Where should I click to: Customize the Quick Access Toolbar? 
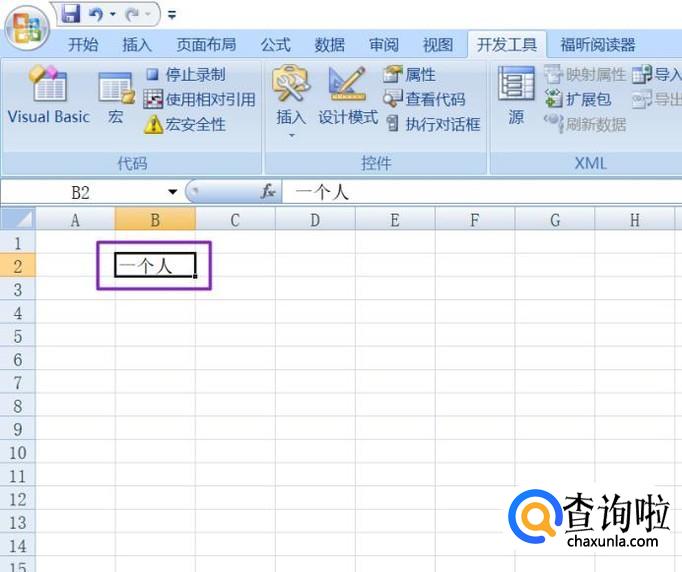(172, 15)
